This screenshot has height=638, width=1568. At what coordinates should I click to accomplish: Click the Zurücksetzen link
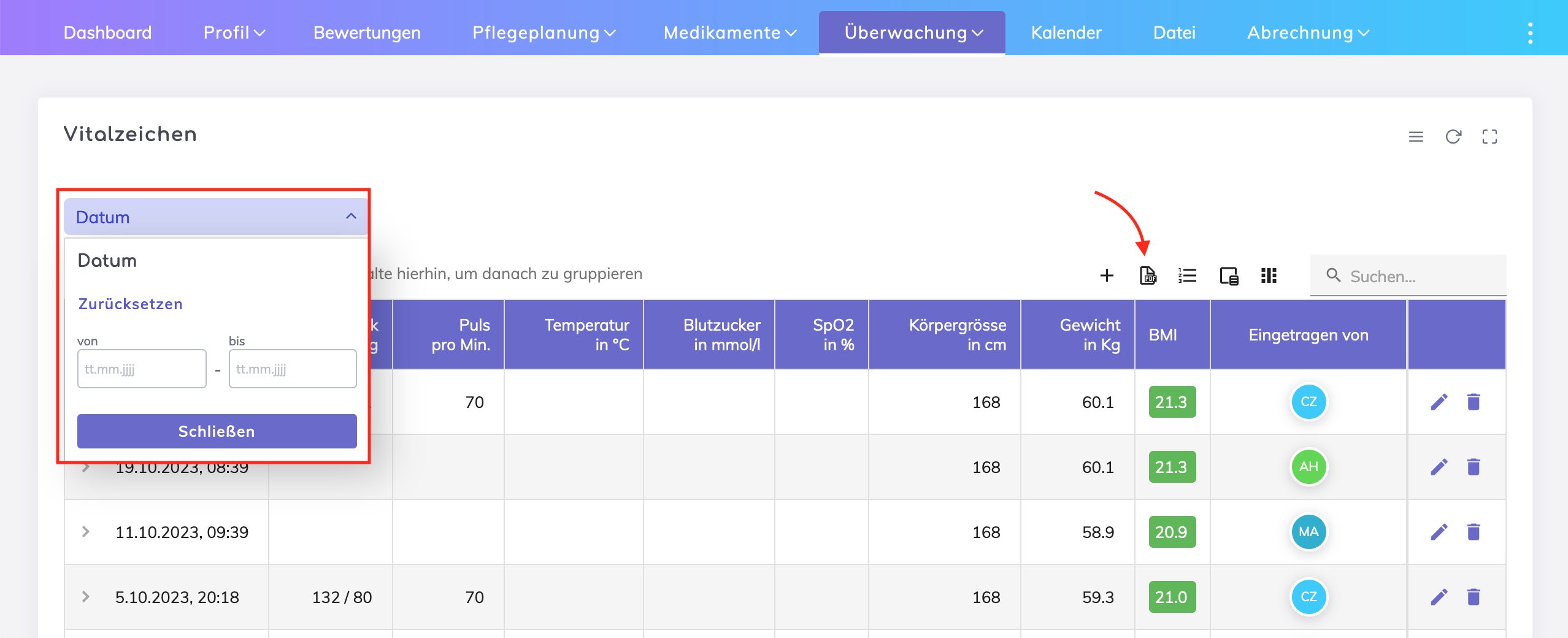click(130, 304)
